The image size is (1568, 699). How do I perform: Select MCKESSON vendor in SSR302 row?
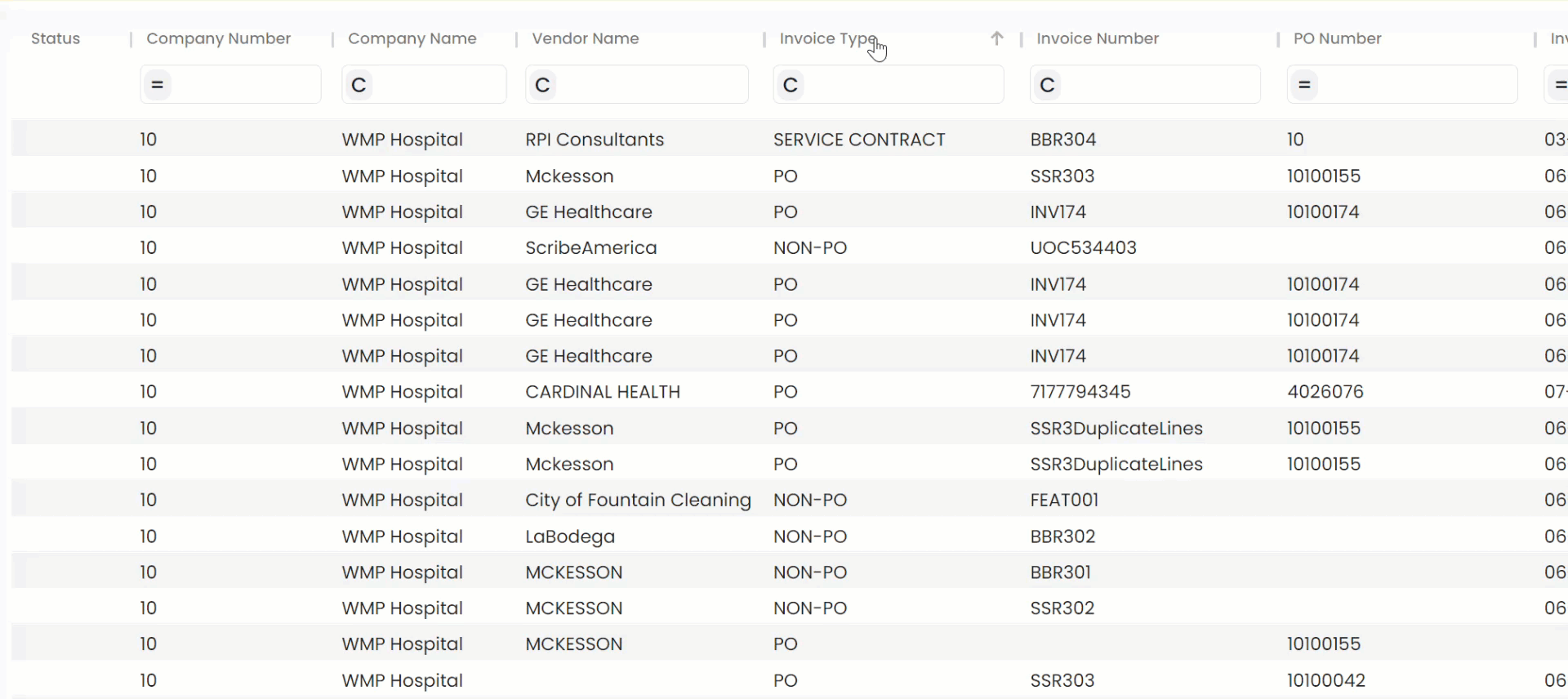pyautogui.click(x=573, y=608)
